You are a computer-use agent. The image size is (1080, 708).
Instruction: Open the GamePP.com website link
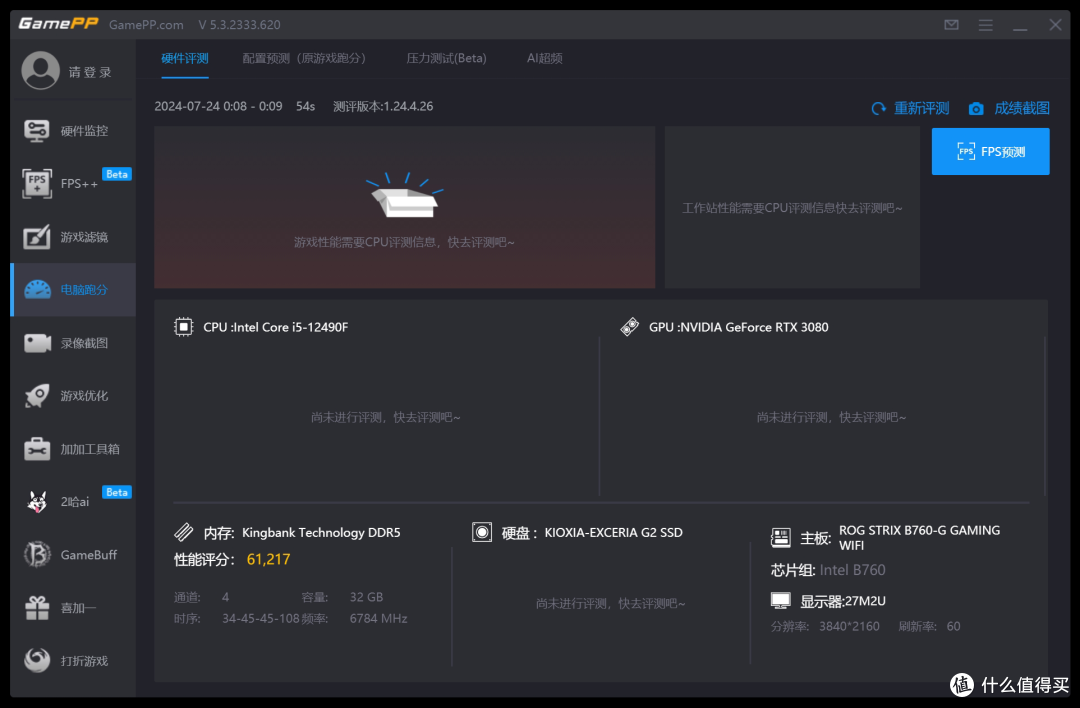pos(146,25)
